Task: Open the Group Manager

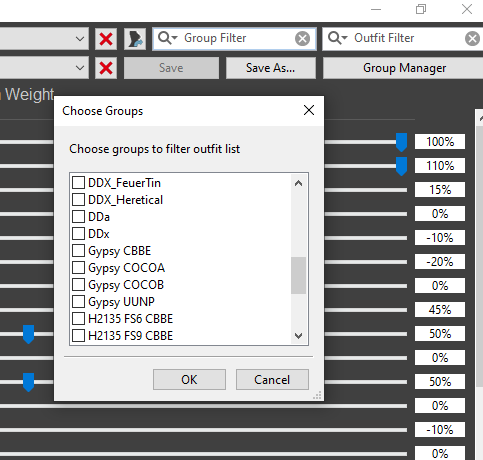Action: (404, 68)
